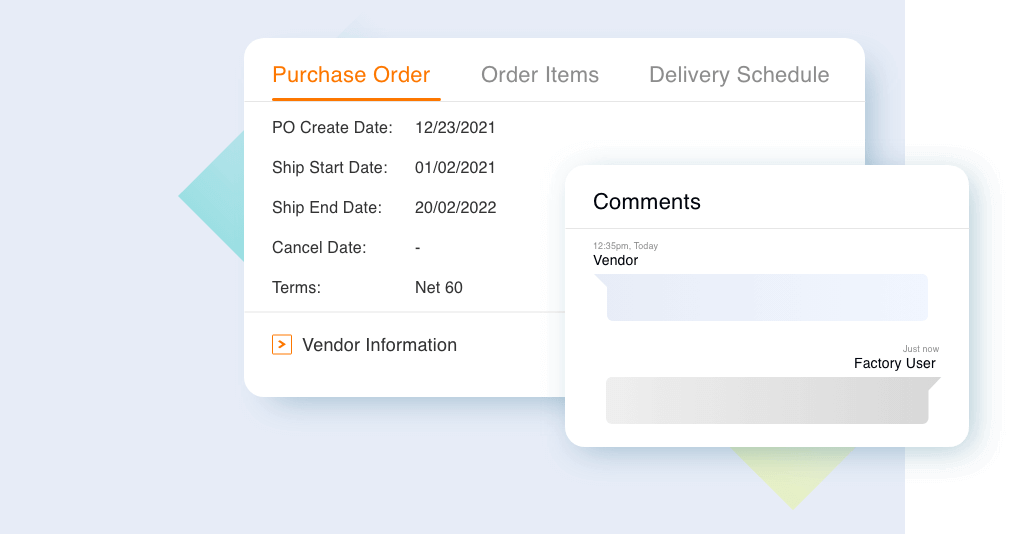This screenshot has height=534, width=1023.
Task: Click the Vendor Information section title
Action: [379, 345]
